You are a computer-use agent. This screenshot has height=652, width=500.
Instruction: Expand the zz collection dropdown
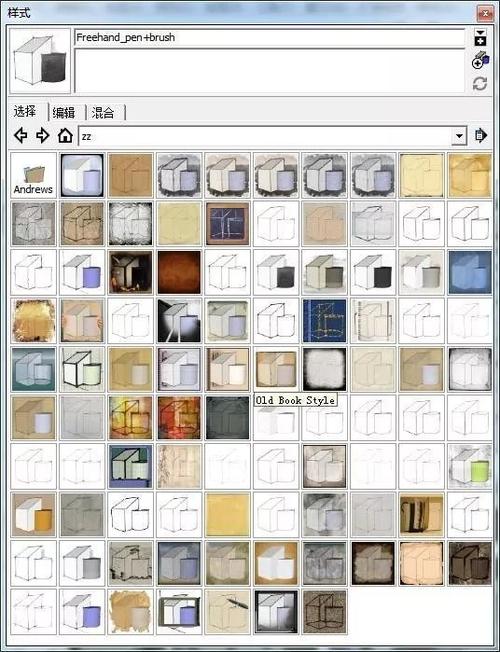tap(459, 136)
